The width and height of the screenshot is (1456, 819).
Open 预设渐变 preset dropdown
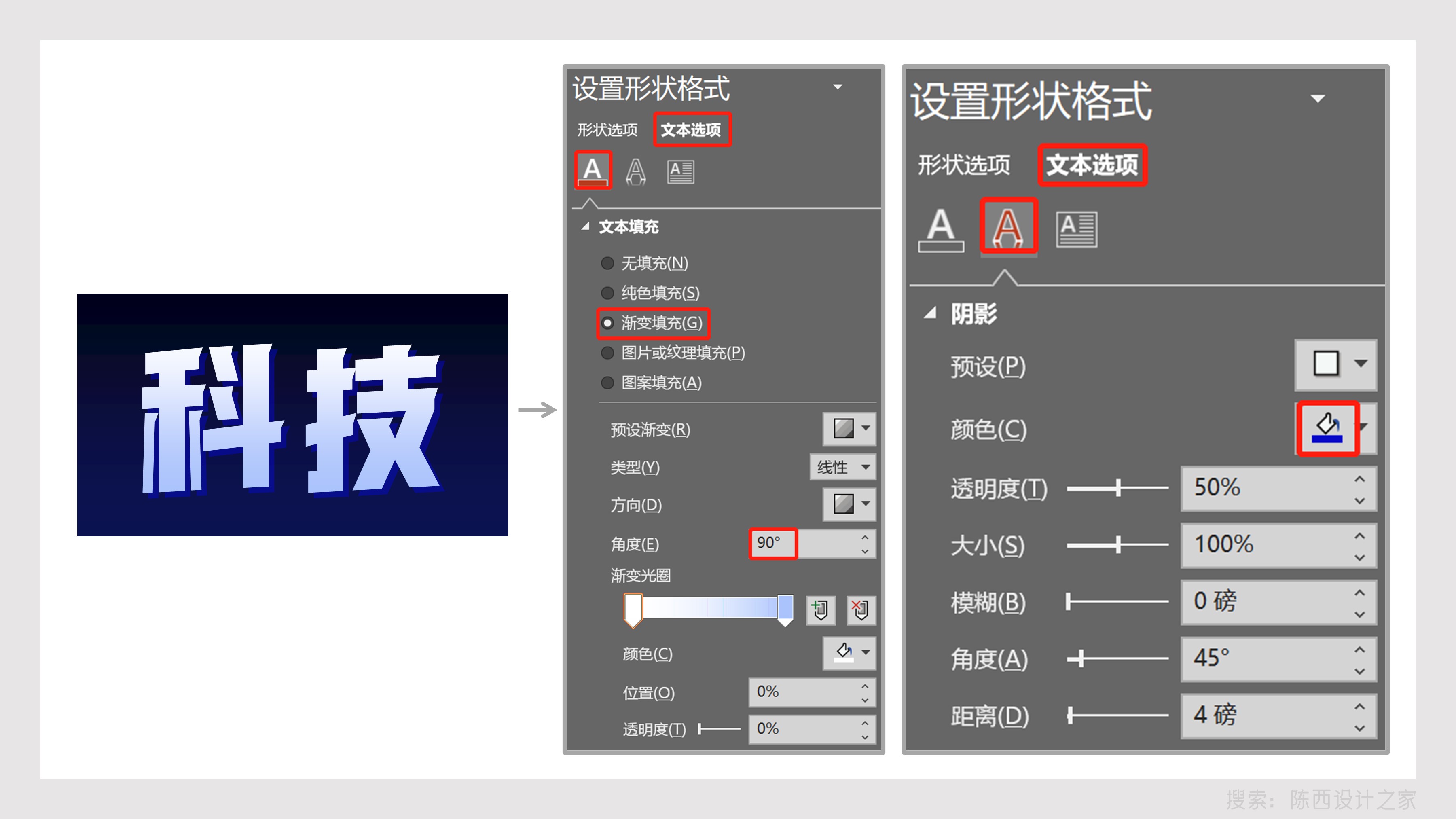[x=849, y=428]
